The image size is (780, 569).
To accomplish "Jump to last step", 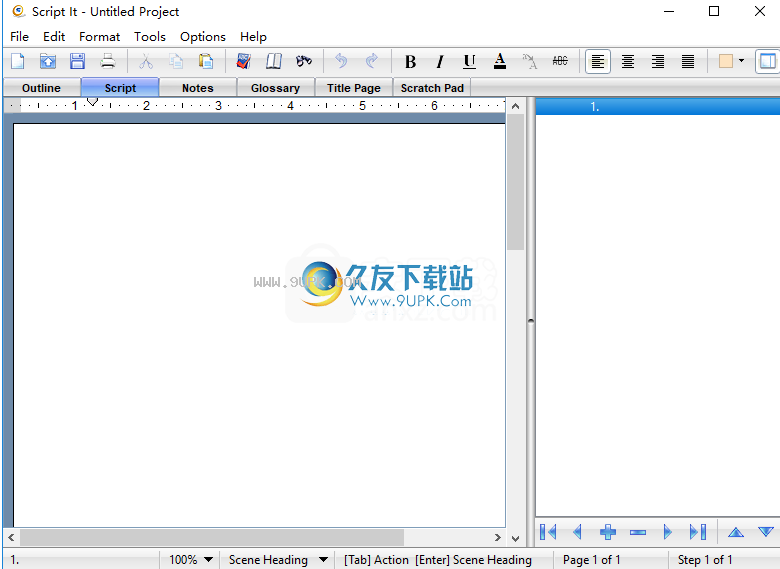I will click(x=698, y=532).
